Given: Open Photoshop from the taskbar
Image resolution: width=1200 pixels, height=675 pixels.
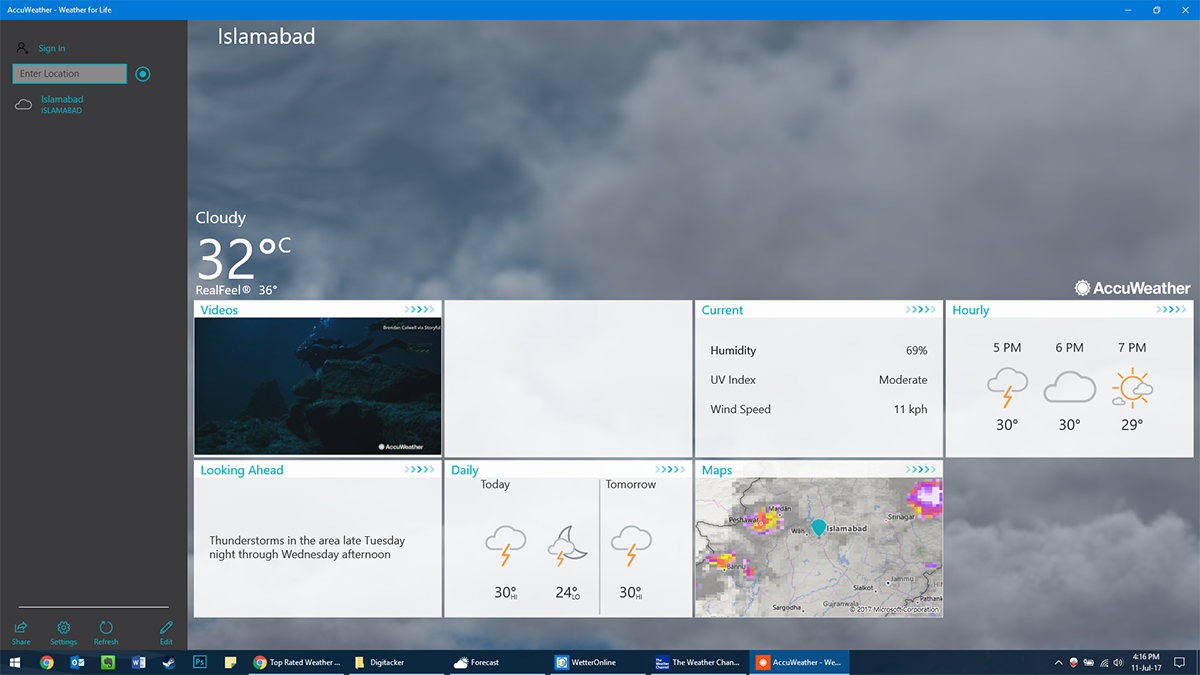Looking at the screenshot, I should (200, 662).
